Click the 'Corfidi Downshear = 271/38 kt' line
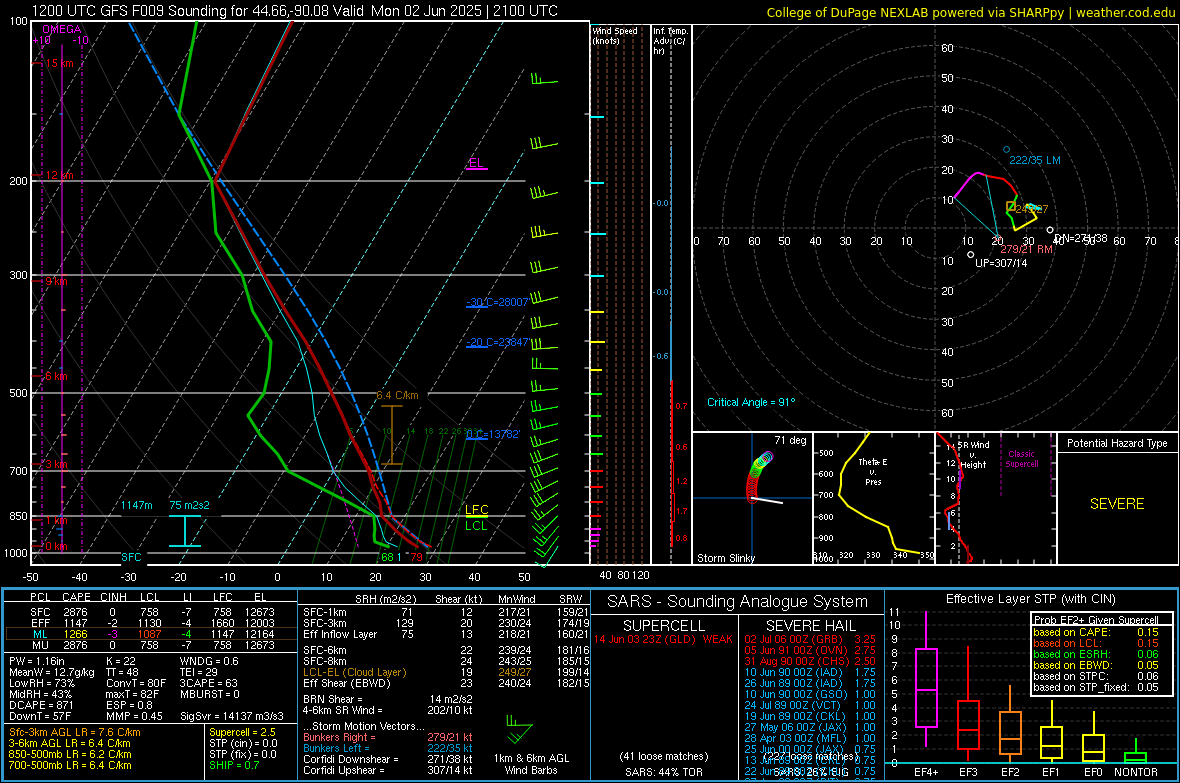 click(x=388, y=759)
